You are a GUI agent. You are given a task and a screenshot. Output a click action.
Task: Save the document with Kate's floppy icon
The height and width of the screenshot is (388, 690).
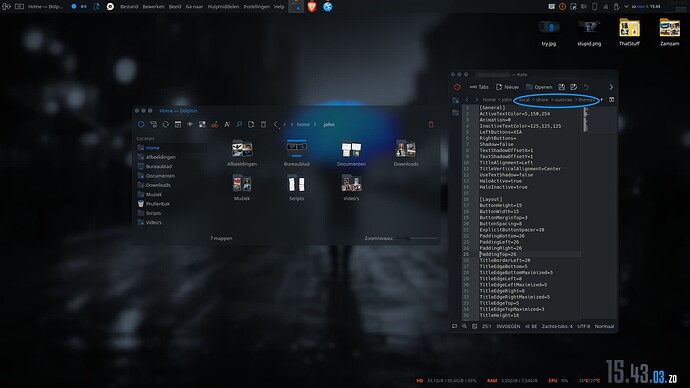(x=562, y=87)
